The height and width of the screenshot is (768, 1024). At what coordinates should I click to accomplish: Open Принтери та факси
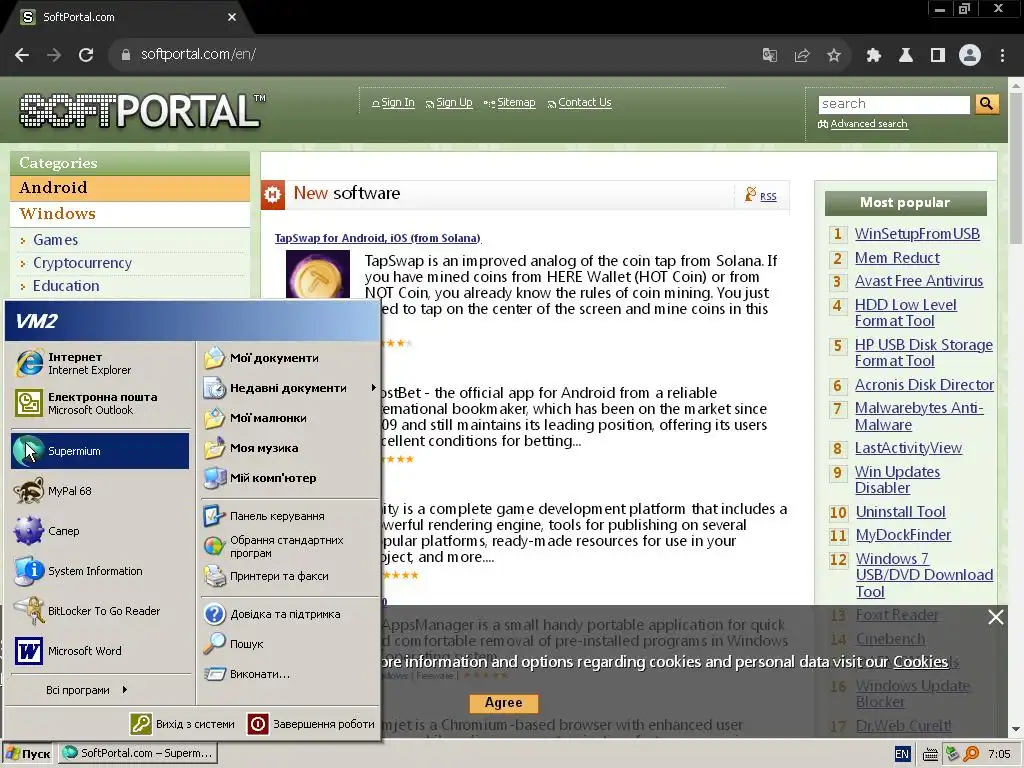289,576
